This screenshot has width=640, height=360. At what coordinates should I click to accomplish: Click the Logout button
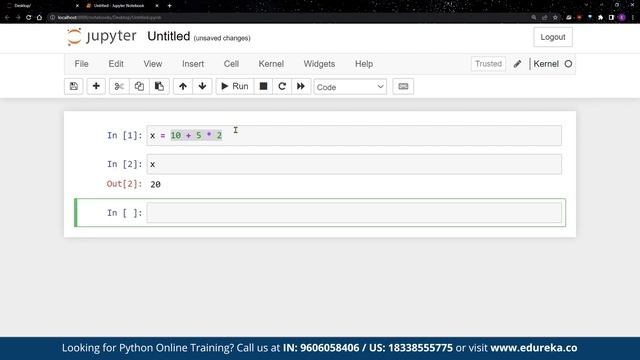tap(553, 37)
